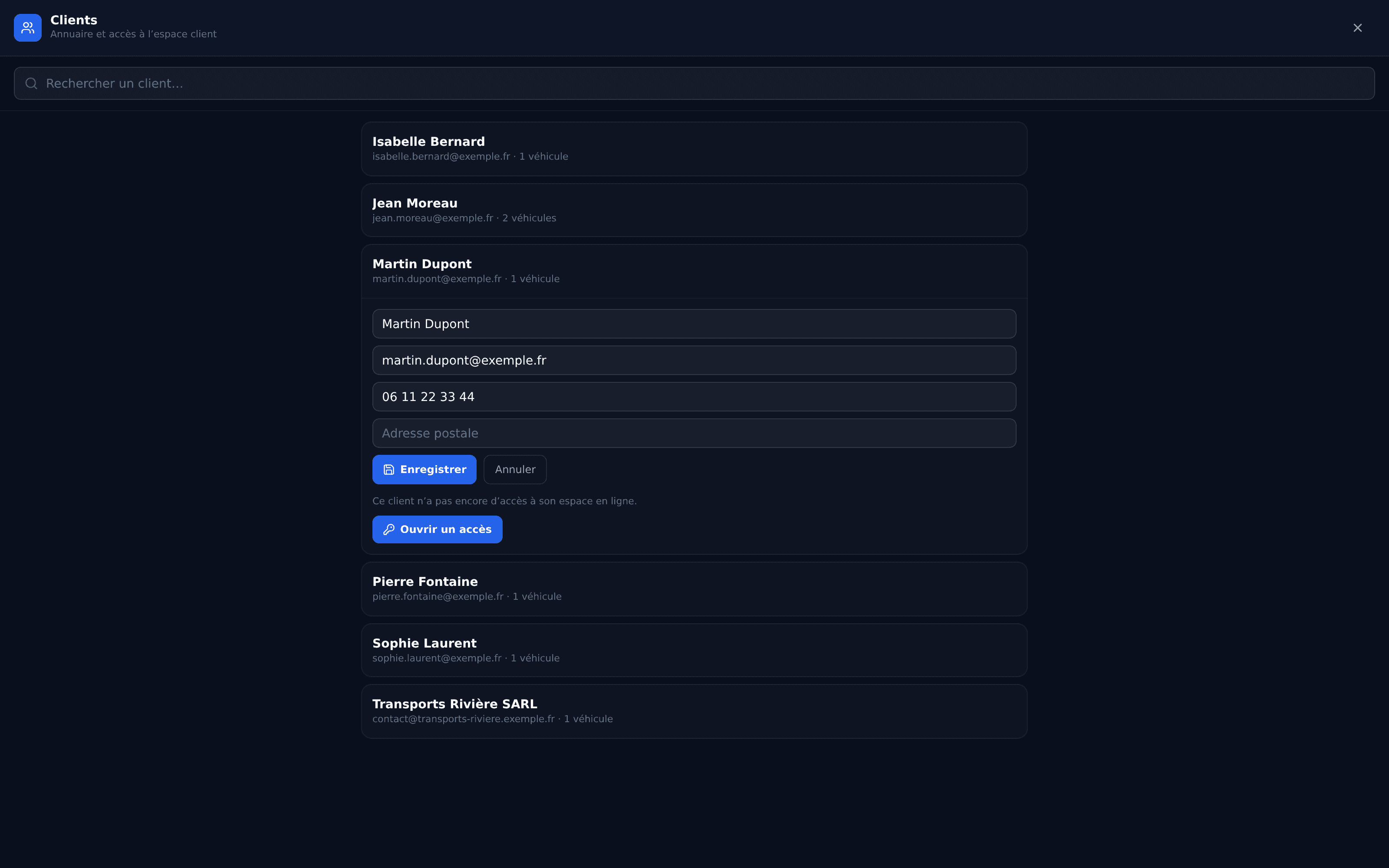Close the Clients panel with X
The width and height of the screenshot is (1389, 868).
pos(1357,27)
